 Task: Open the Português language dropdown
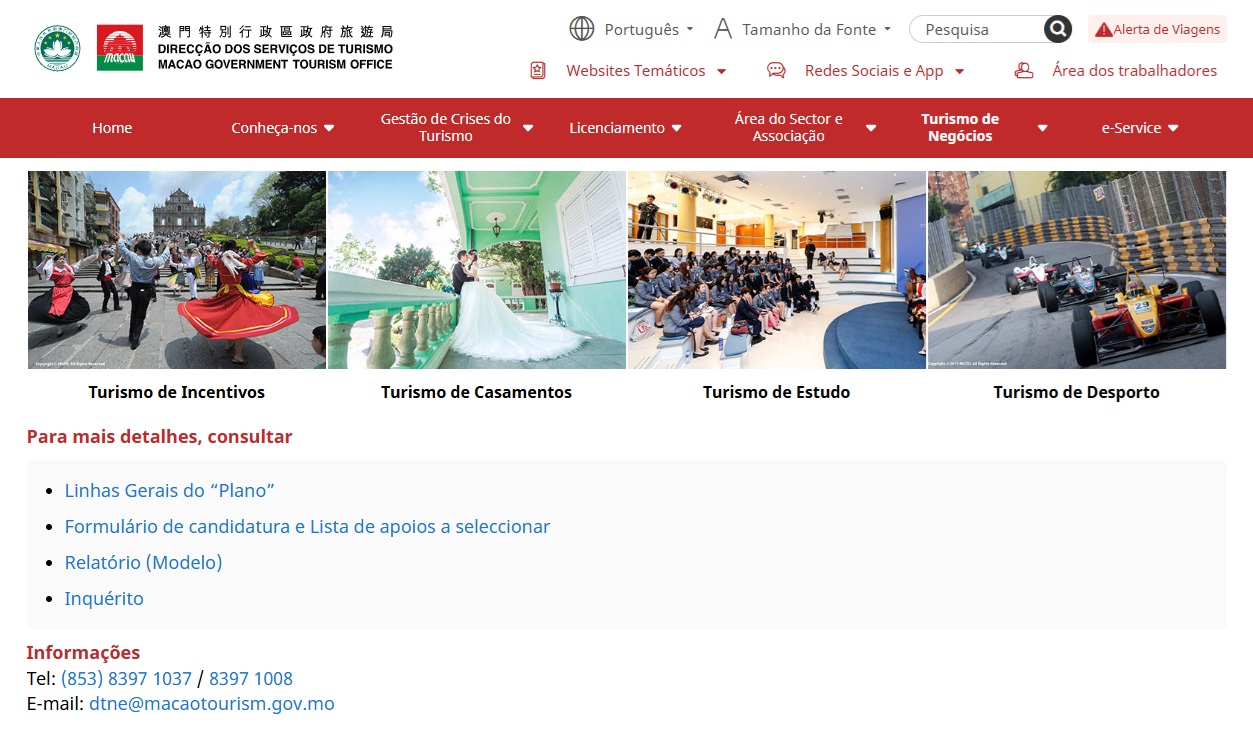coord(648,29)
